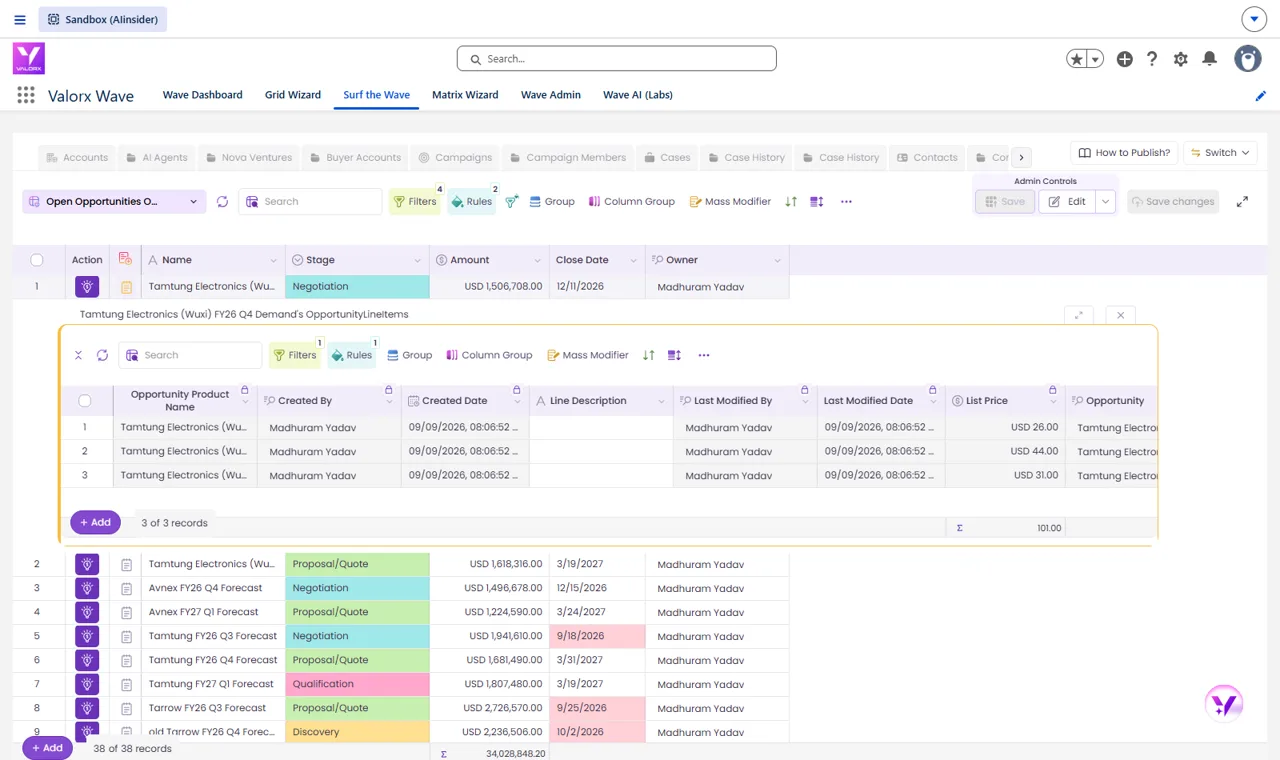Viewport: 1280px width, 760px height.
Task: Open the Stage column header dropdown
Action: coord(418,260)
